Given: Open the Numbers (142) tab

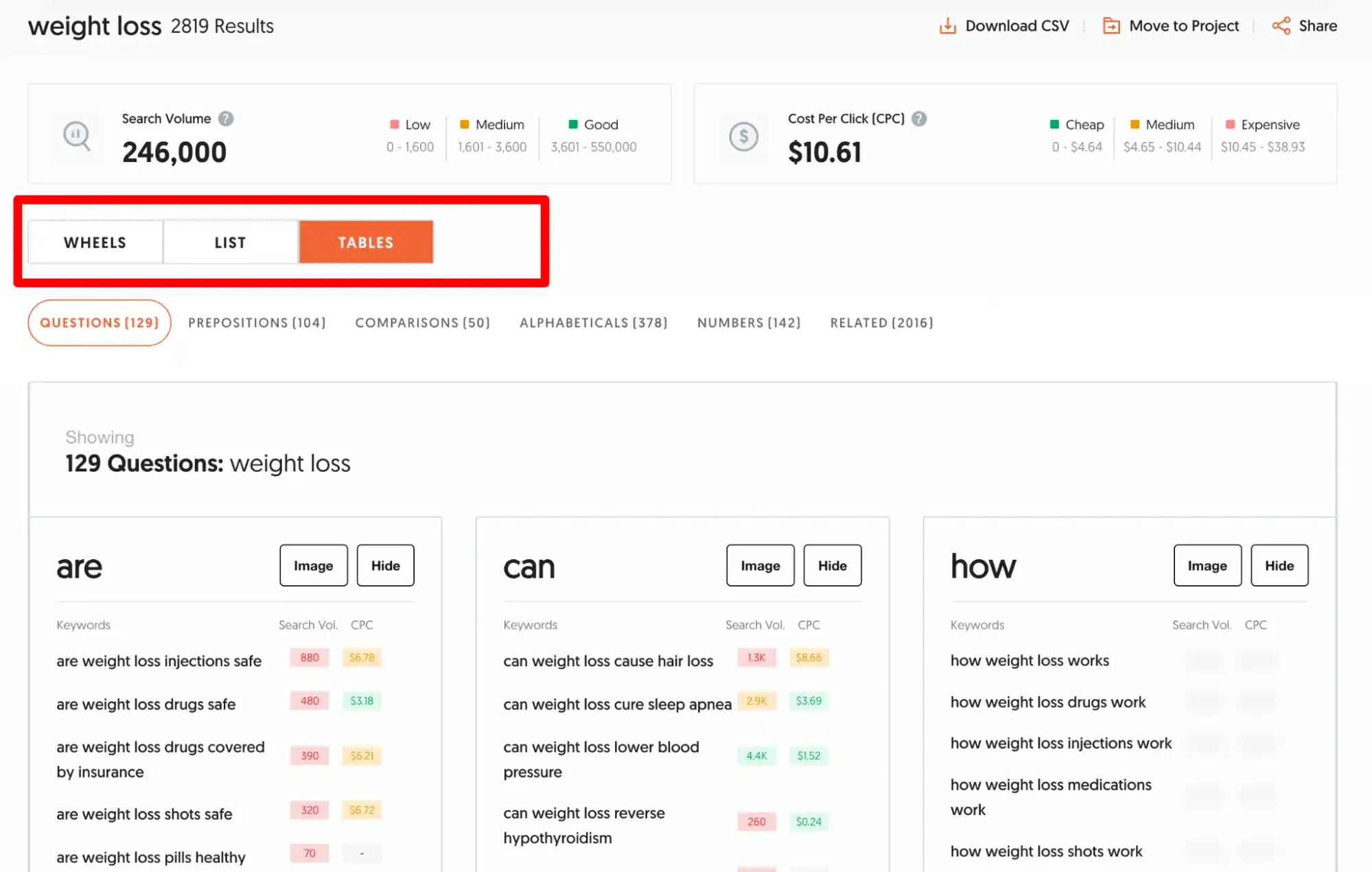Looking at the screenshot, I should coord(749,322).
